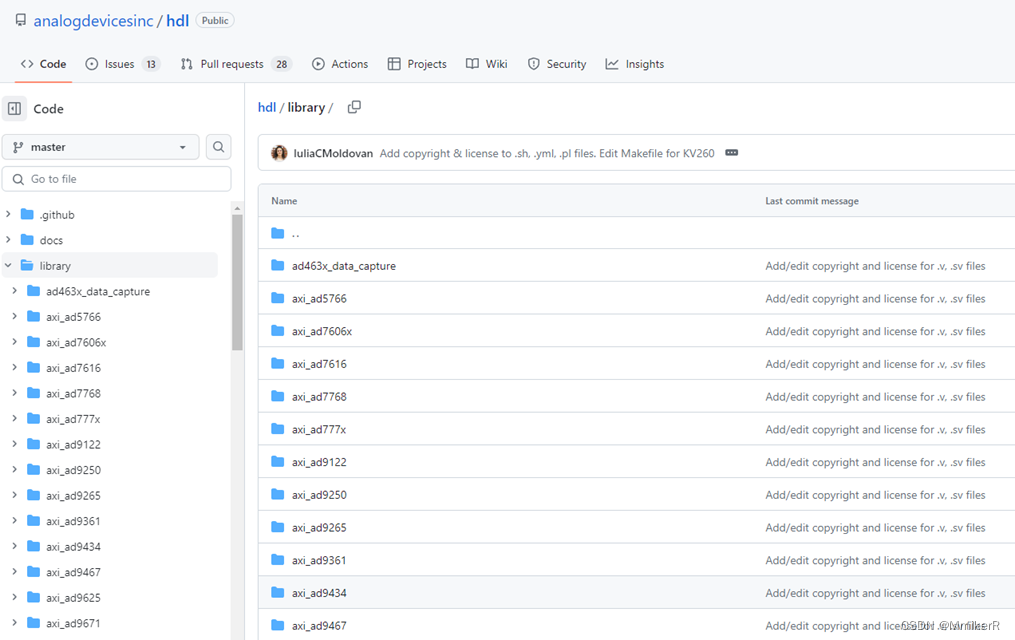Click the folder icon of axi_ad7606x in the file list
The height and width of the screenshot is (640, 1015).
(x=278, y=331)
